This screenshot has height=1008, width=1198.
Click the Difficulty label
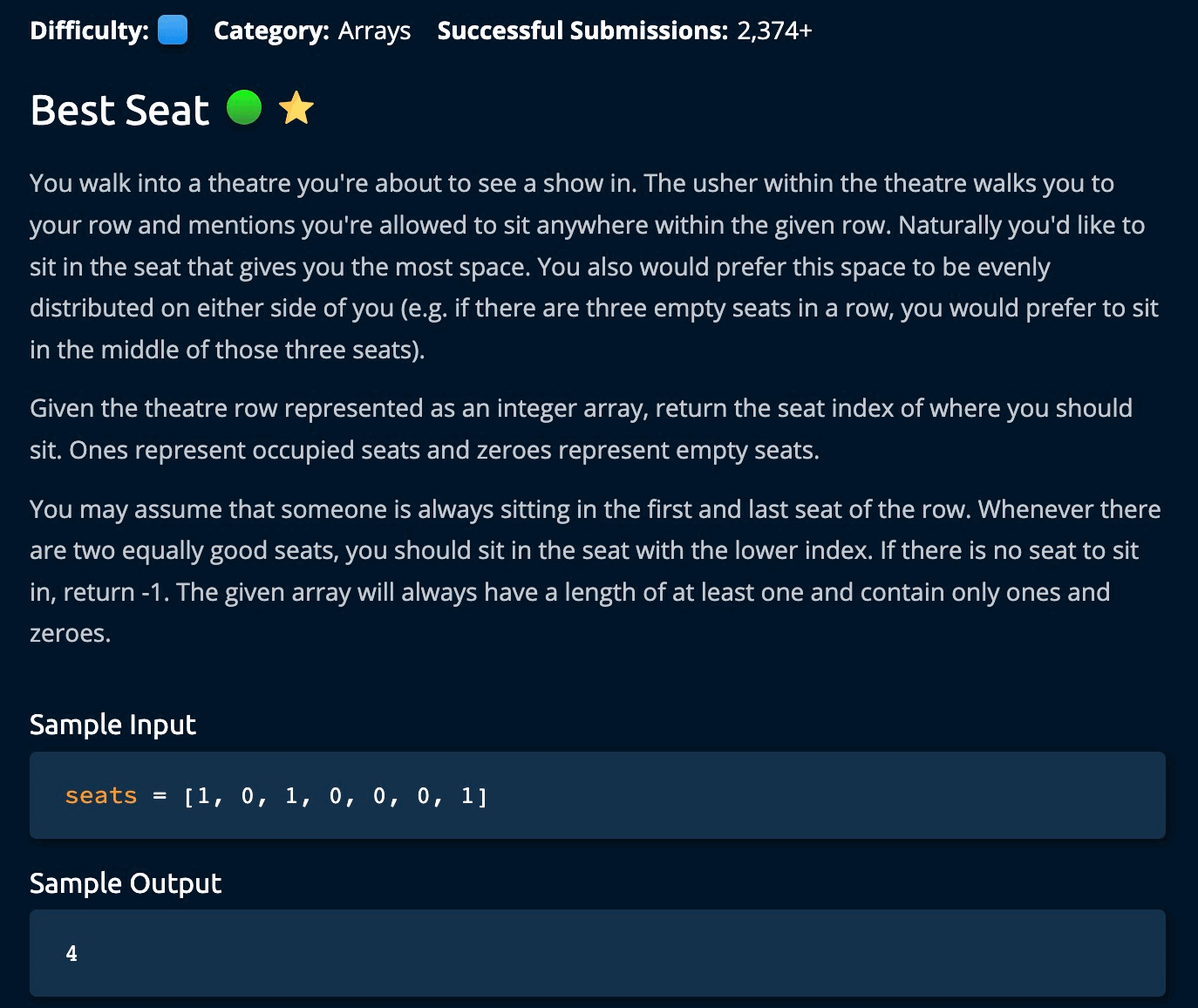pyautogui.click(x=89, y=31)
